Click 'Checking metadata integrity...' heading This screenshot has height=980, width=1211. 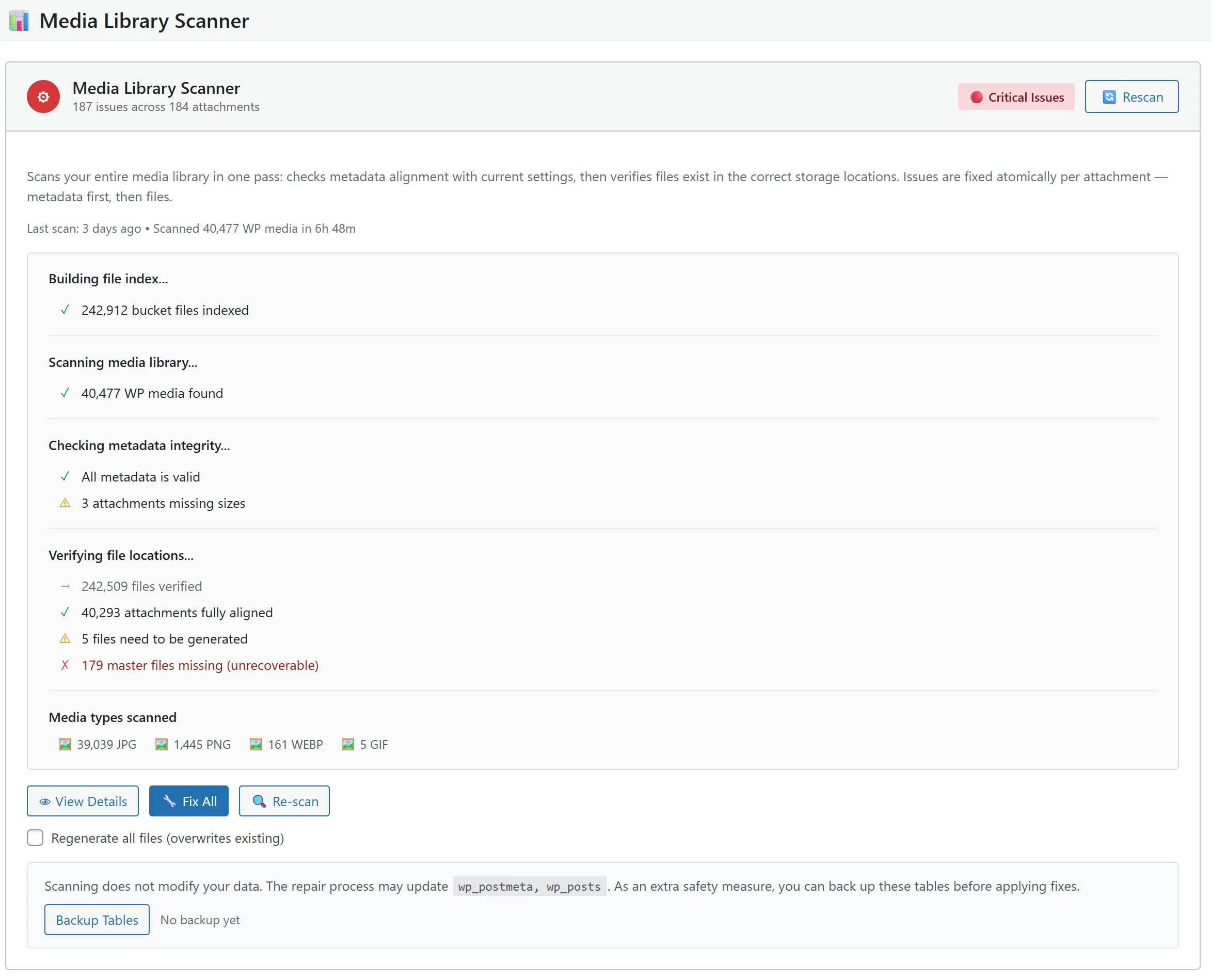point(139,445)
